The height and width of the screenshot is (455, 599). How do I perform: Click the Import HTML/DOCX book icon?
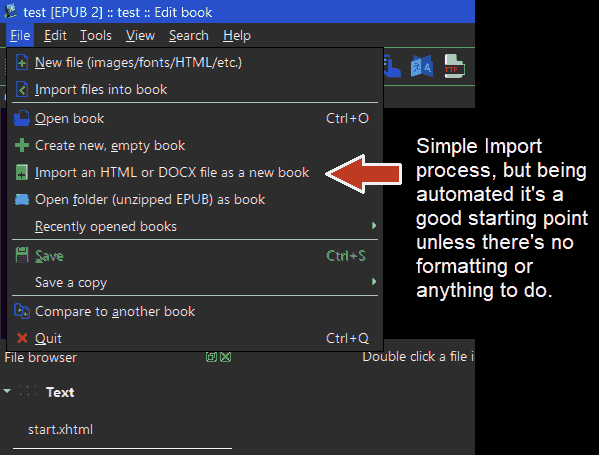[22, 173]
